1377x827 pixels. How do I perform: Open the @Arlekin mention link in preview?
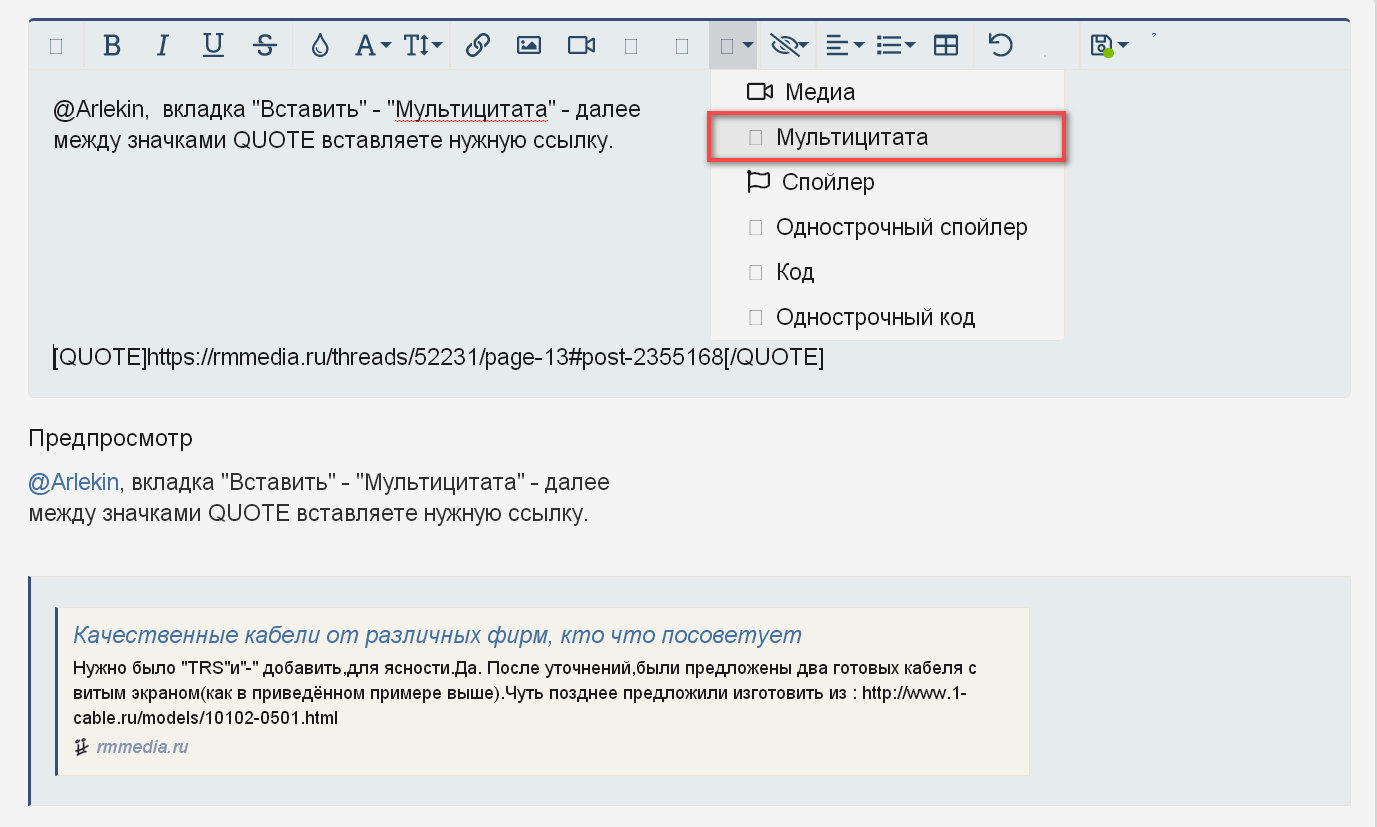click(x=74, y=482)
